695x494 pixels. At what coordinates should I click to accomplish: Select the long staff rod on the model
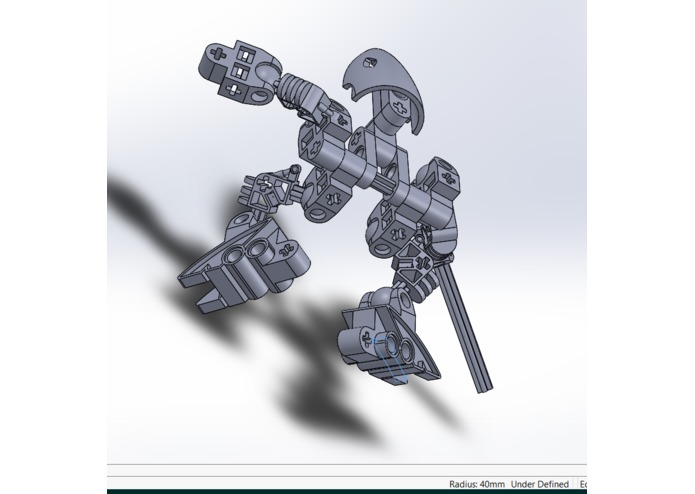[x=466, y=327]
